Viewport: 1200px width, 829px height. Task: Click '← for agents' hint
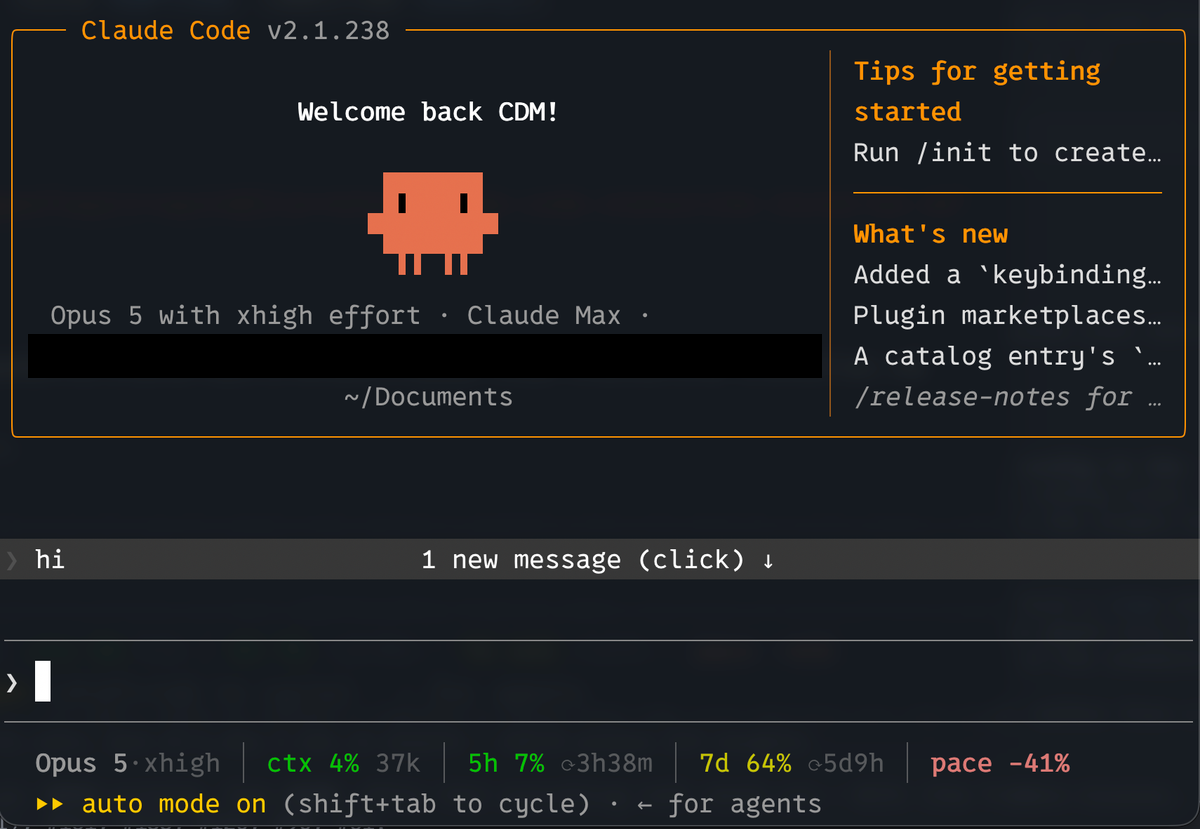click(729, 804)
